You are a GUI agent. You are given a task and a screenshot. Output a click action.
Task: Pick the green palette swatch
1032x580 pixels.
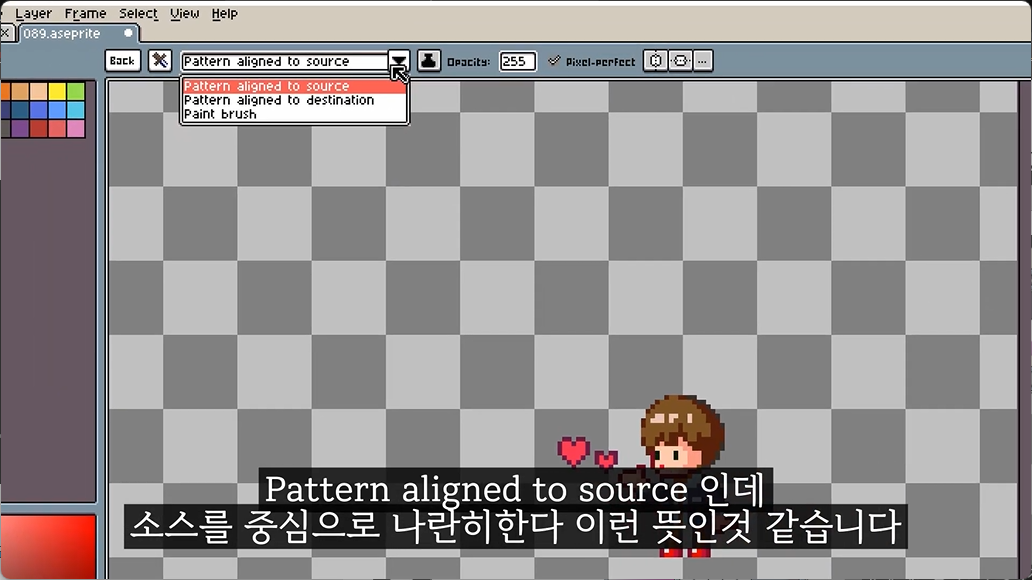click(76, 91)
